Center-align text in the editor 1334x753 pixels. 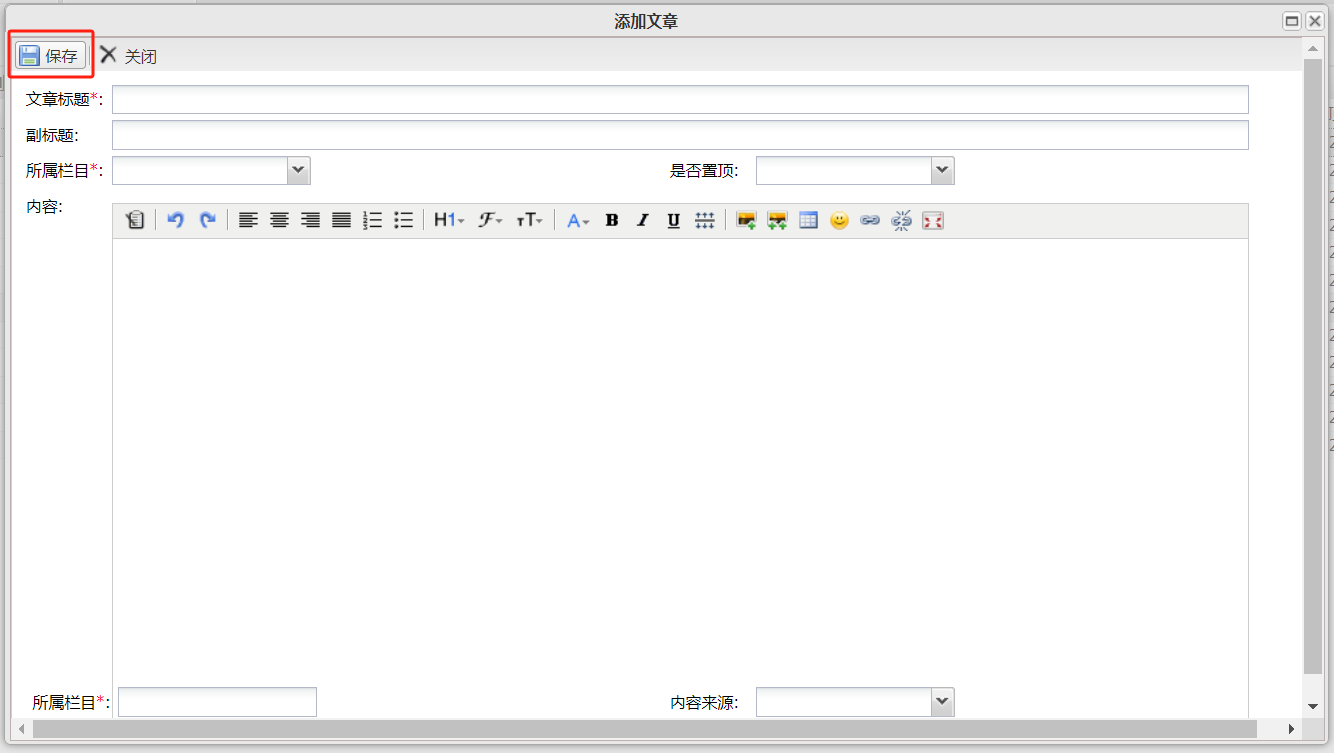(279, 221)
